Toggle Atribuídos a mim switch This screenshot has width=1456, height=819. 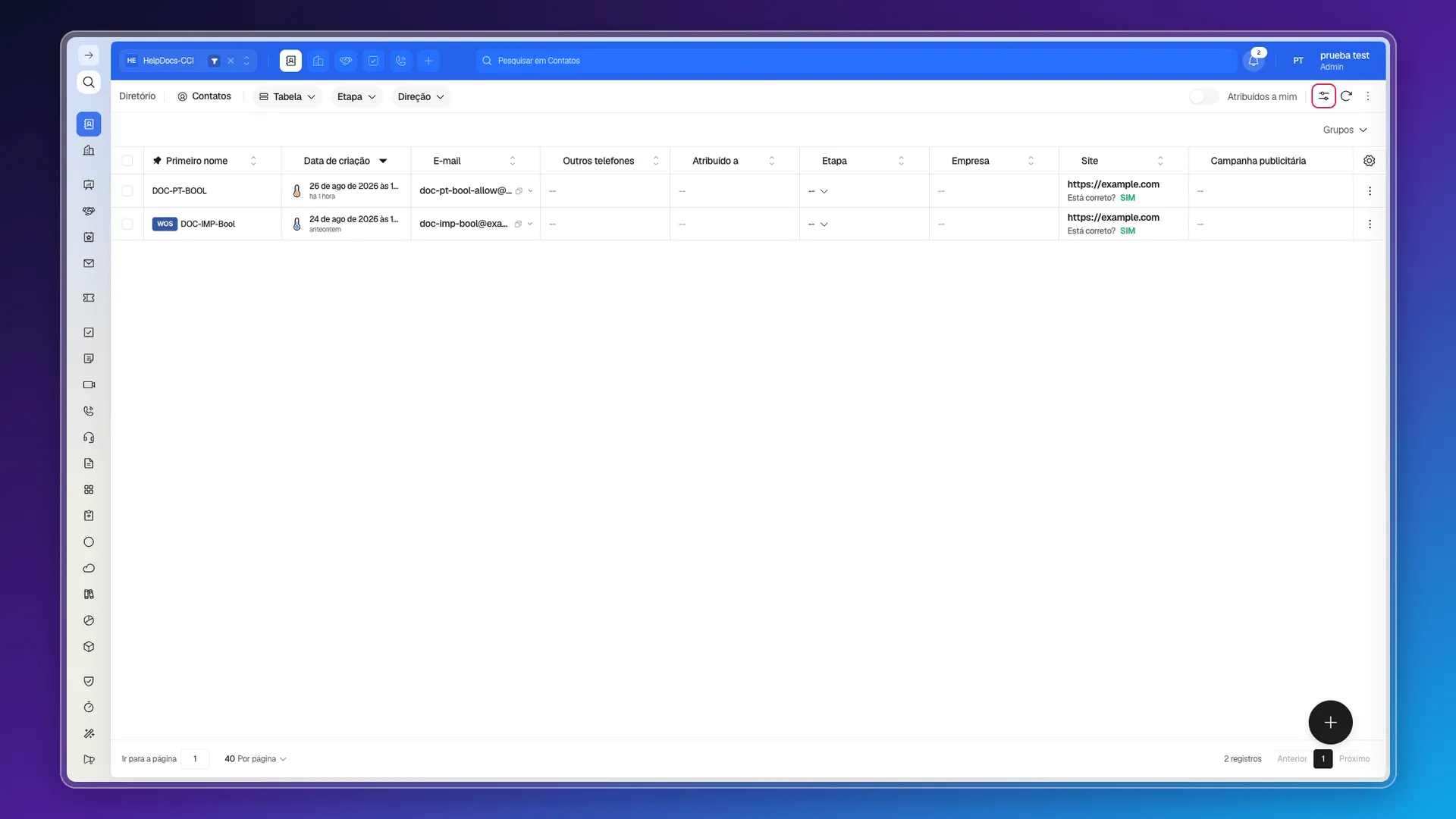point(1203,96)
